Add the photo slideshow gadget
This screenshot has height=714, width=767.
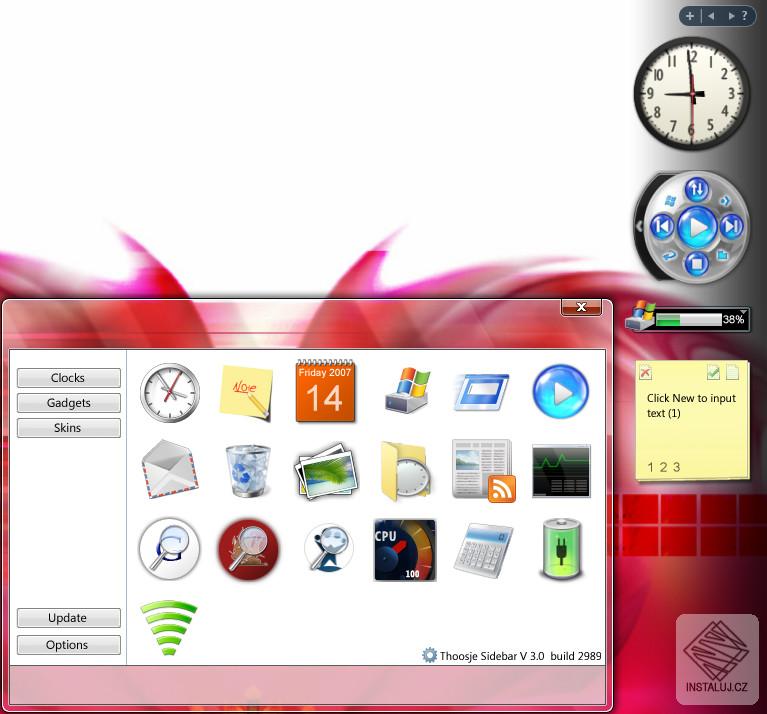pos(326,471)
